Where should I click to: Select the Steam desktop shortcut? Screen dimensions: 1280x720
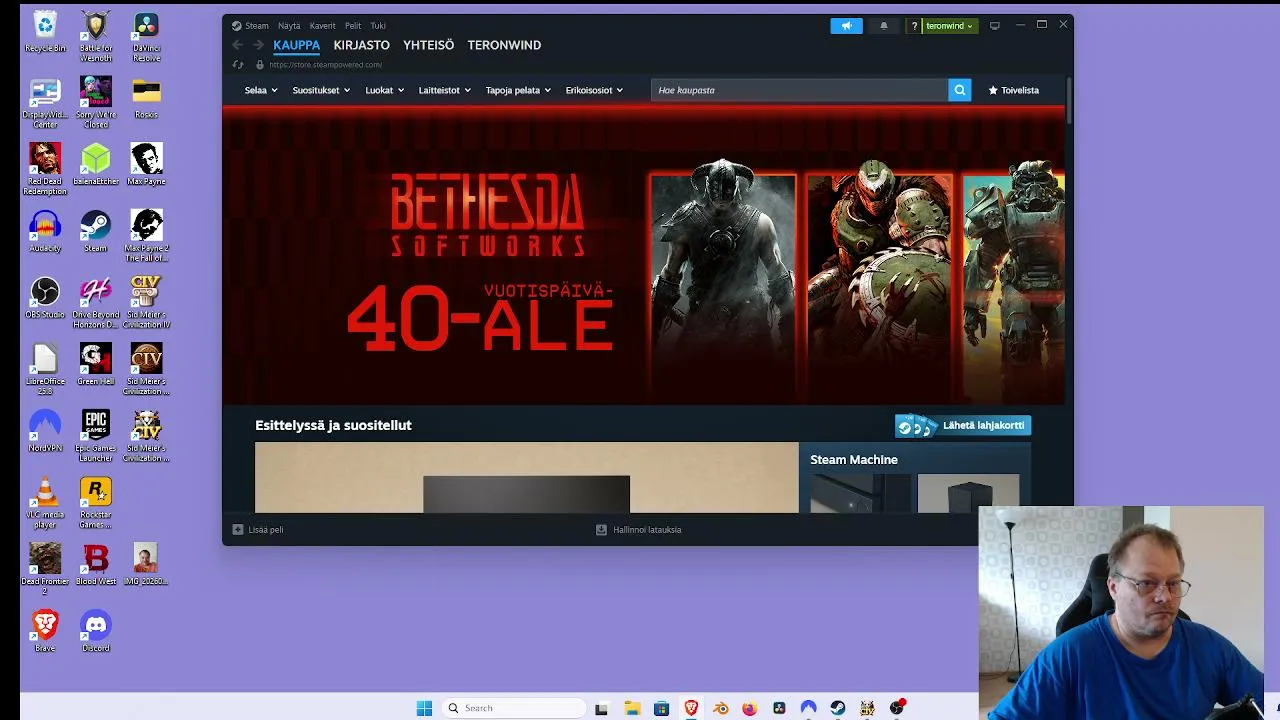[96, 230]
